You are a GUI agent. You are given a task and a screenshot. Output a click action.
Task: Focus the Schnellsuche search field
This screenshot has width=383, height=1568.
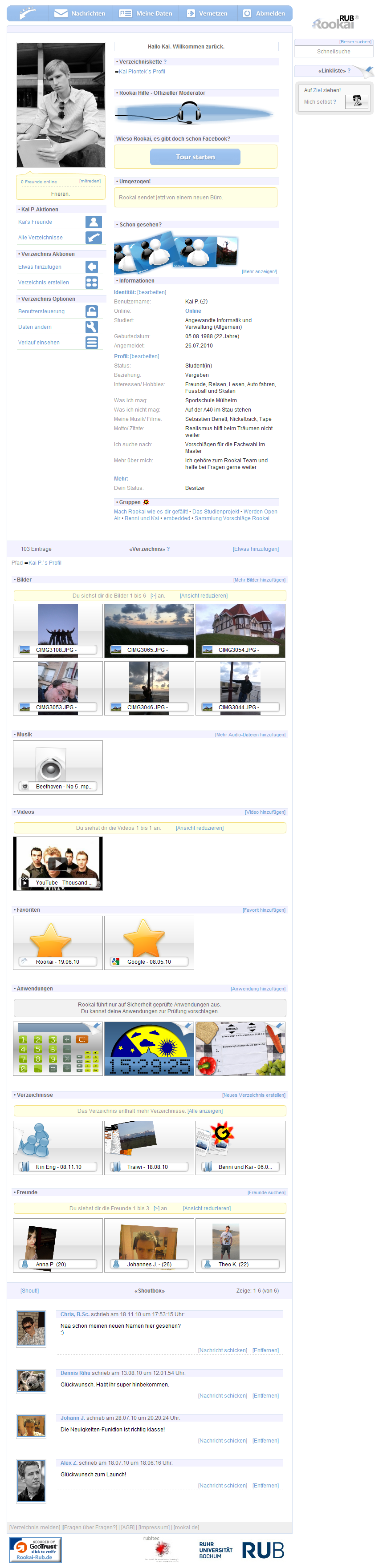point(333,52)
